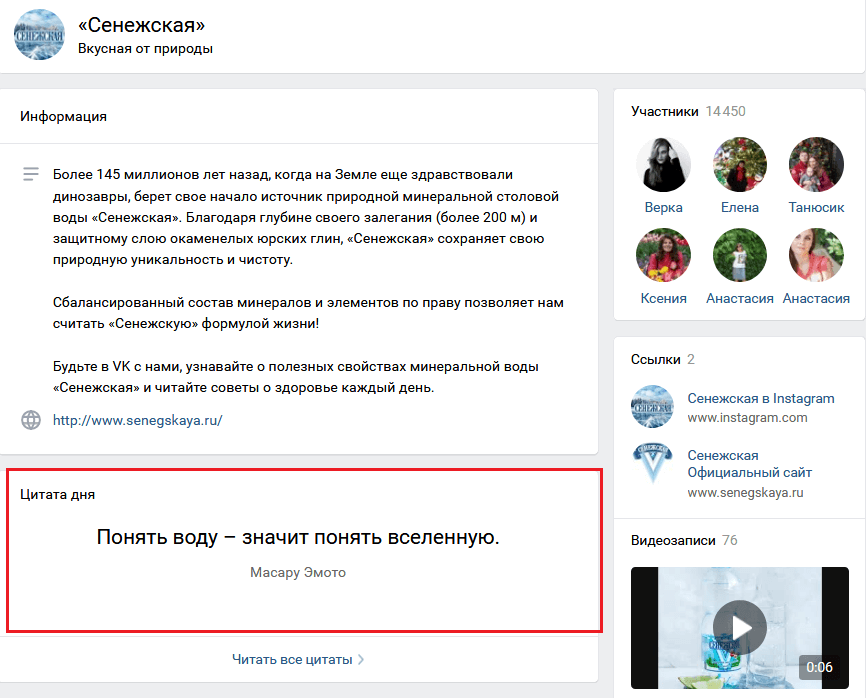This screenshot has width=866, height=698.
Task: Click the Информация section heading
Action: point(64,117)
